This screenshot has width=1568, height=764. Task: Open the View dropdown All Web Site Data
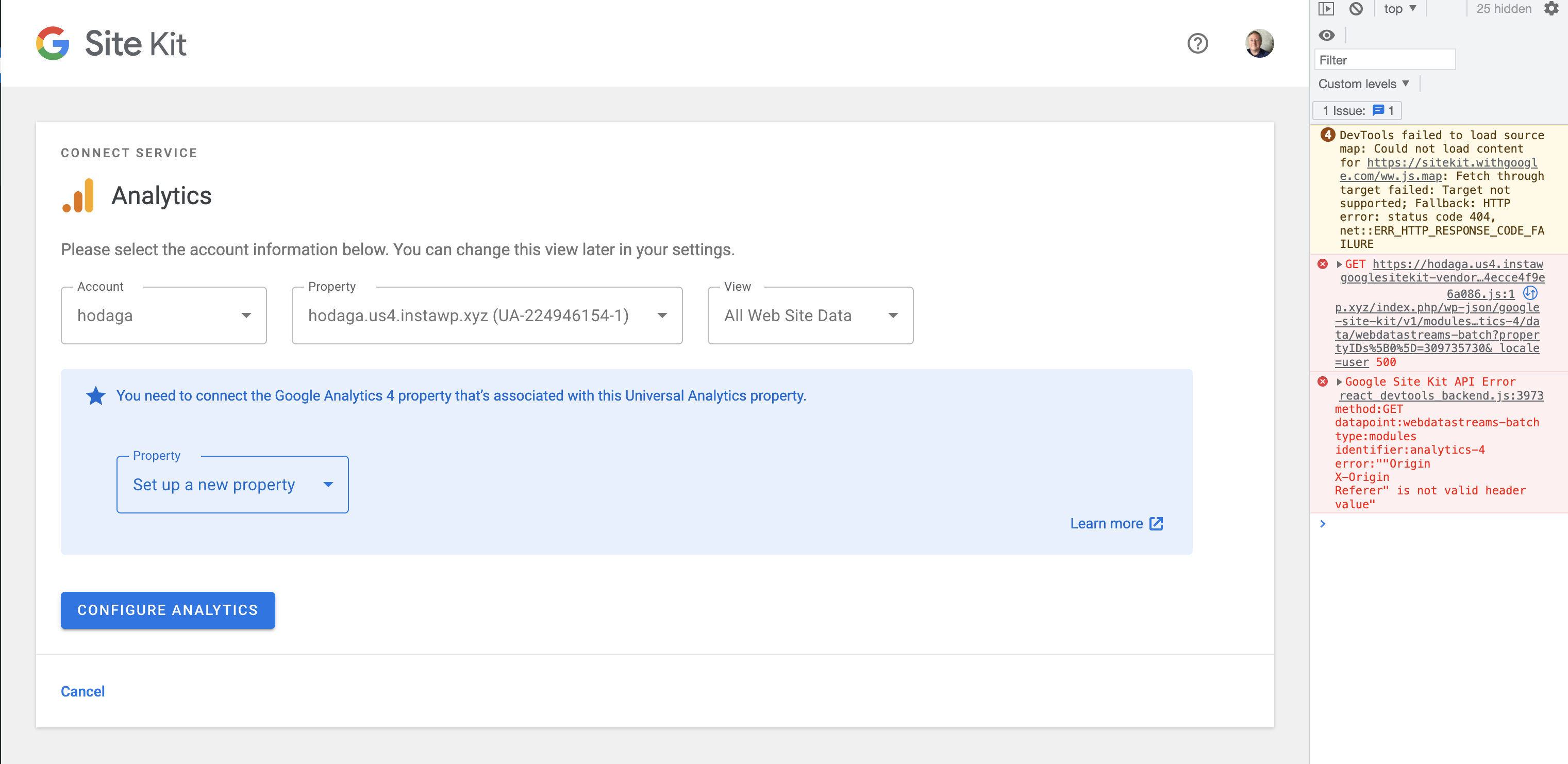810,315
